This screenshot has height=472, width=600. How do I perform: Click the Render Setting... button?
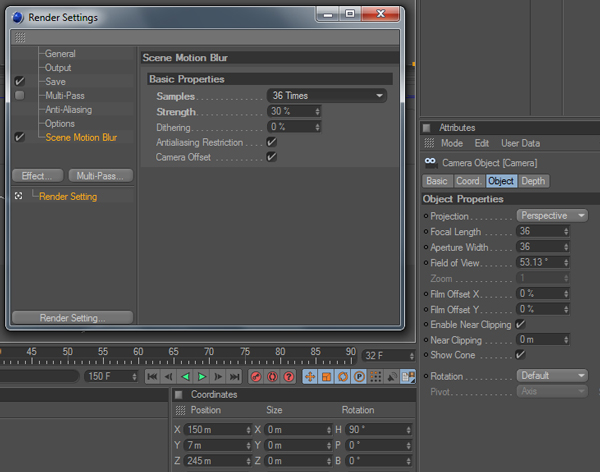(72, 318)
